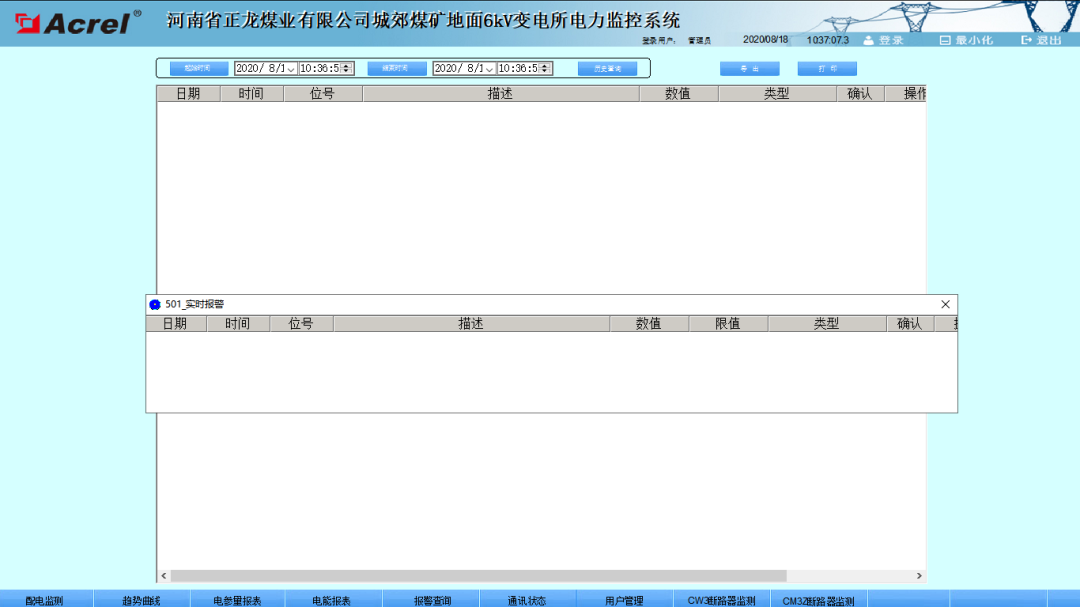The height and width of the screenshot is (607, 1080).
Task: Click the 结束时间 button
Action: [x=397, y=68]
